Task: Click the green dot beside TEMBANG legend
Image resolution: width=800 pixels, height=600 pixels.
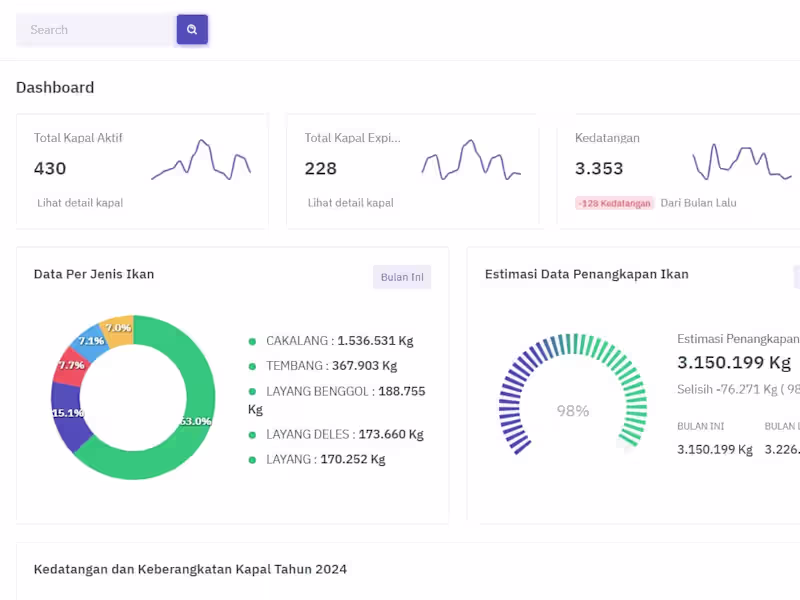Action: pos(252,366)
